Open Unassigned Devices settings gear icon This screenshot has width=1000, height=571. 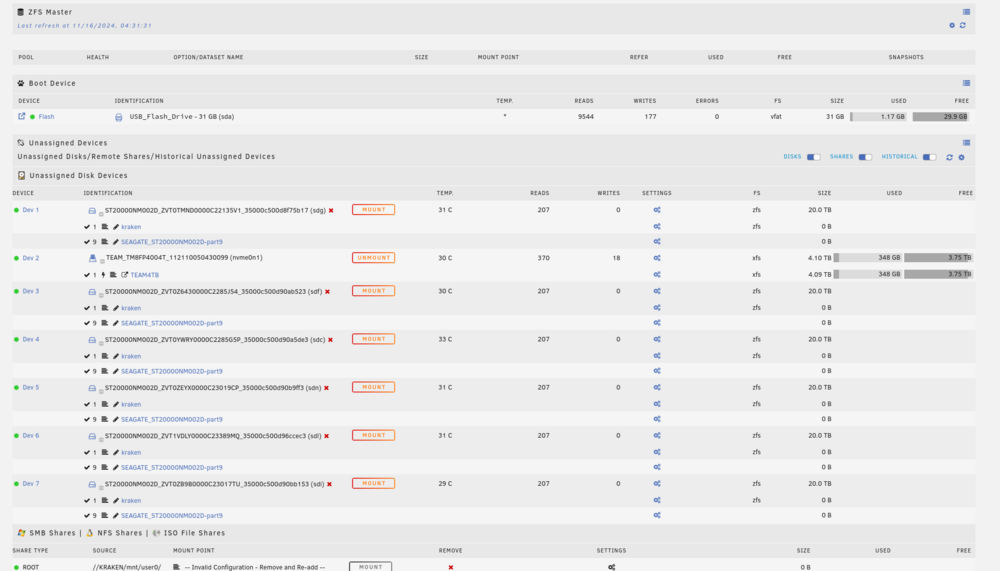click(961, 157)
